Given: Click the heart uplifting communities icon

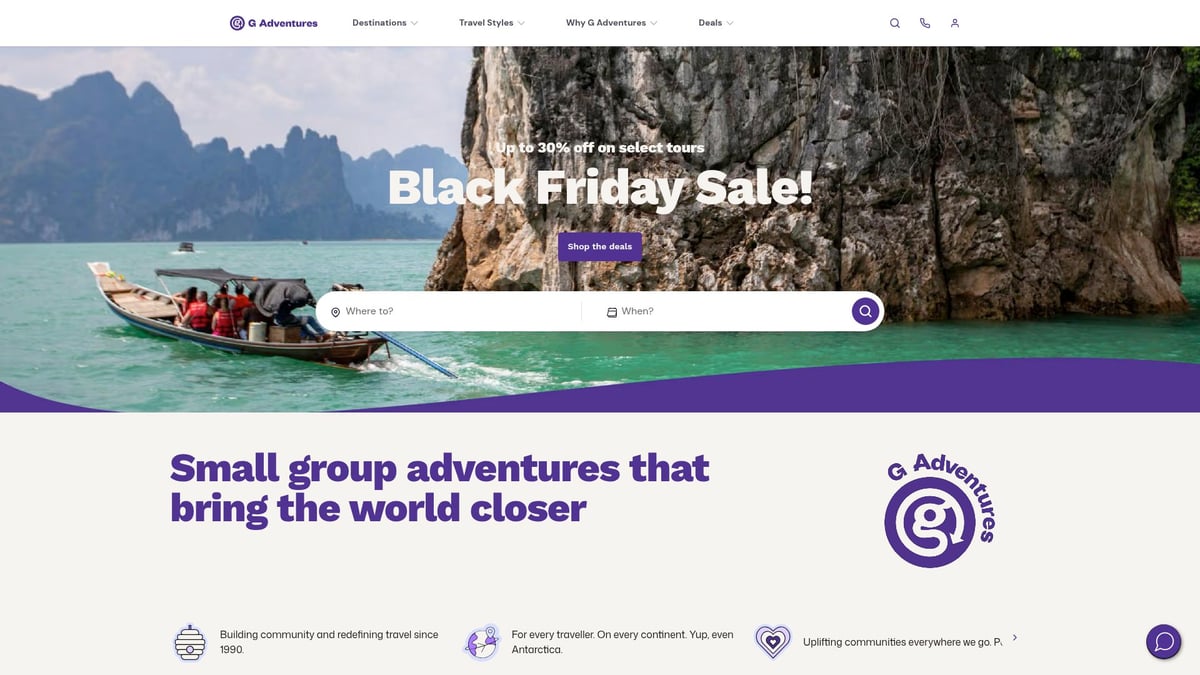Looking at the screenshot, I should click(x=773, y=642).
